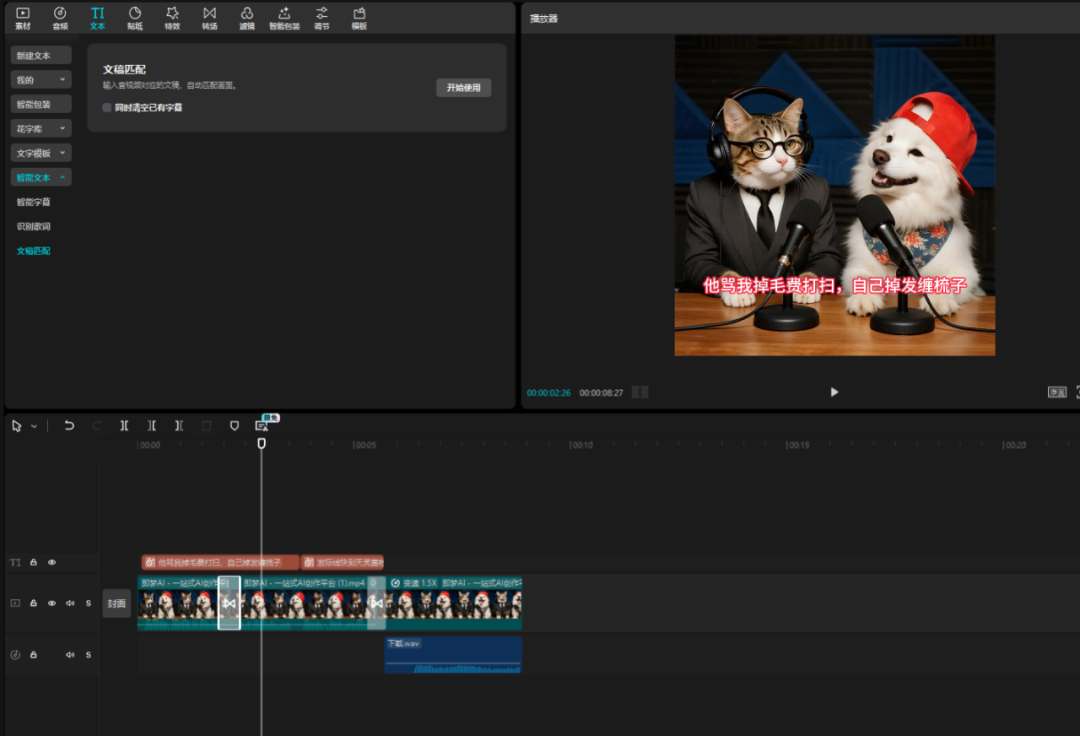Lock the text subtitle track

tap(33, 562)
